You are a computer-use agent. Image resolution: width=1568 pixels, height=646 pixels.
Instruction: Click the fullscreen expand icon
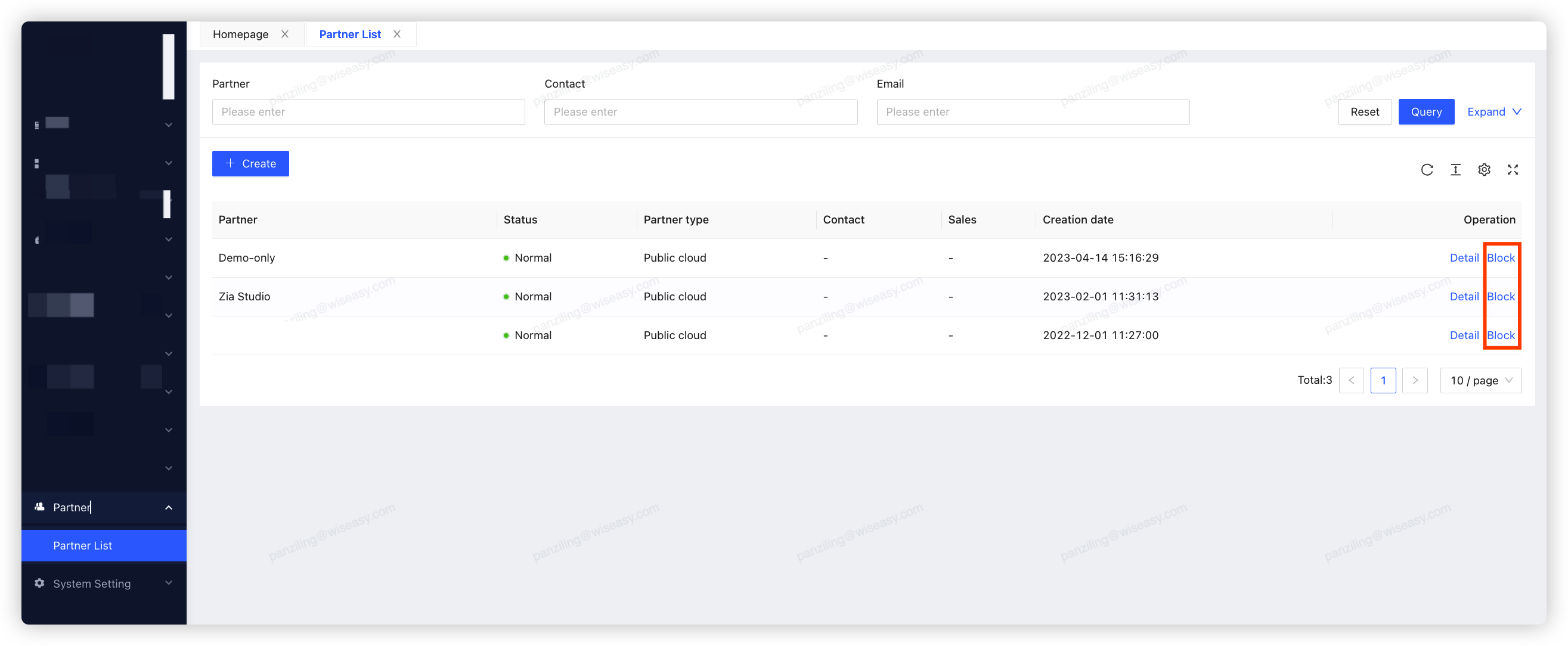(x=1513, y=170)
